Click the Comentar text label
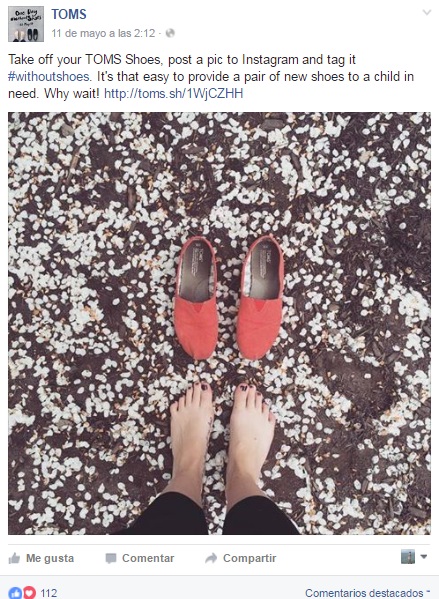 148,559
